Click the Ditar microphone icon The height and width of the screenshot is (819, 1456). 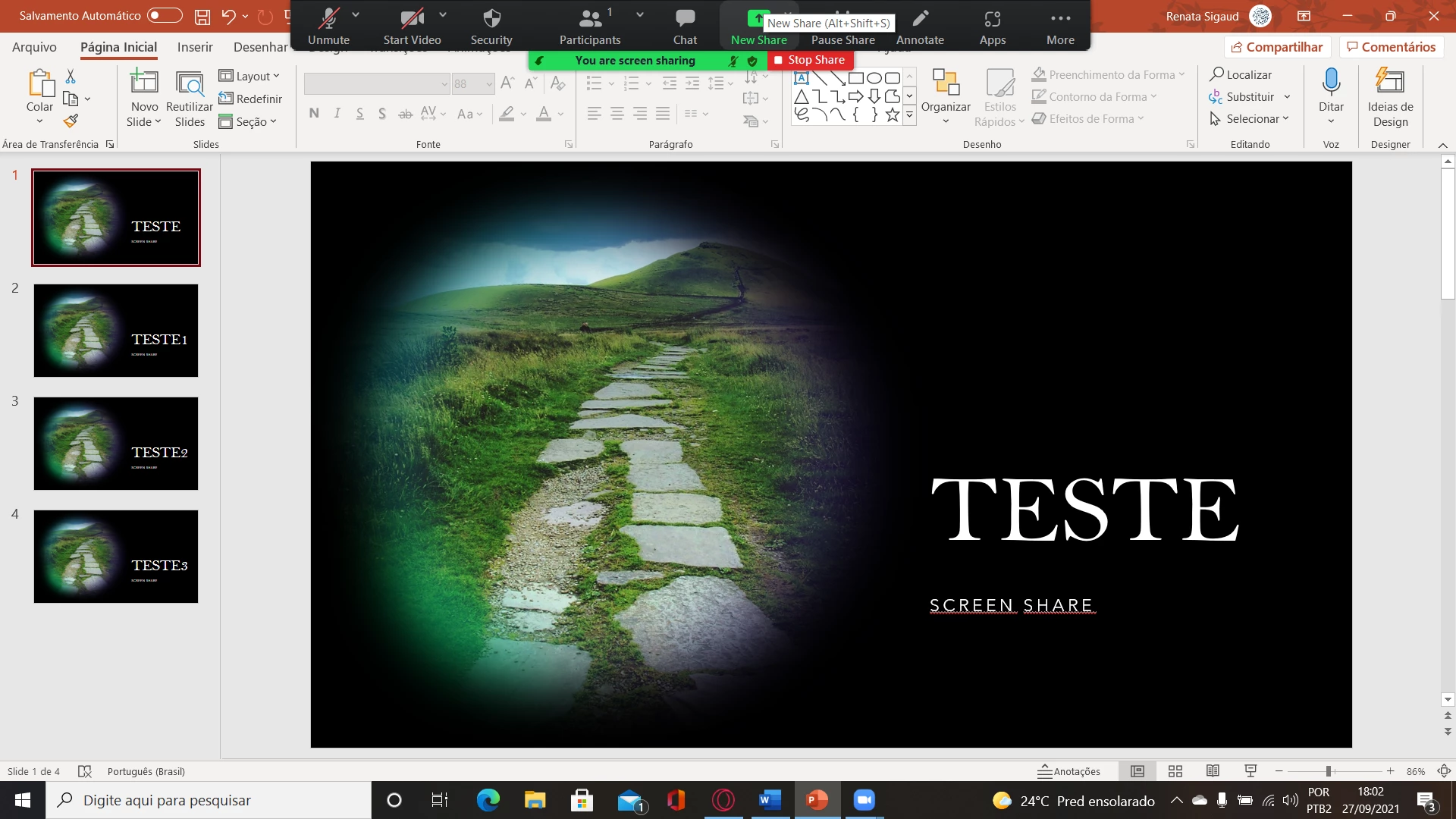point(1331,81)
